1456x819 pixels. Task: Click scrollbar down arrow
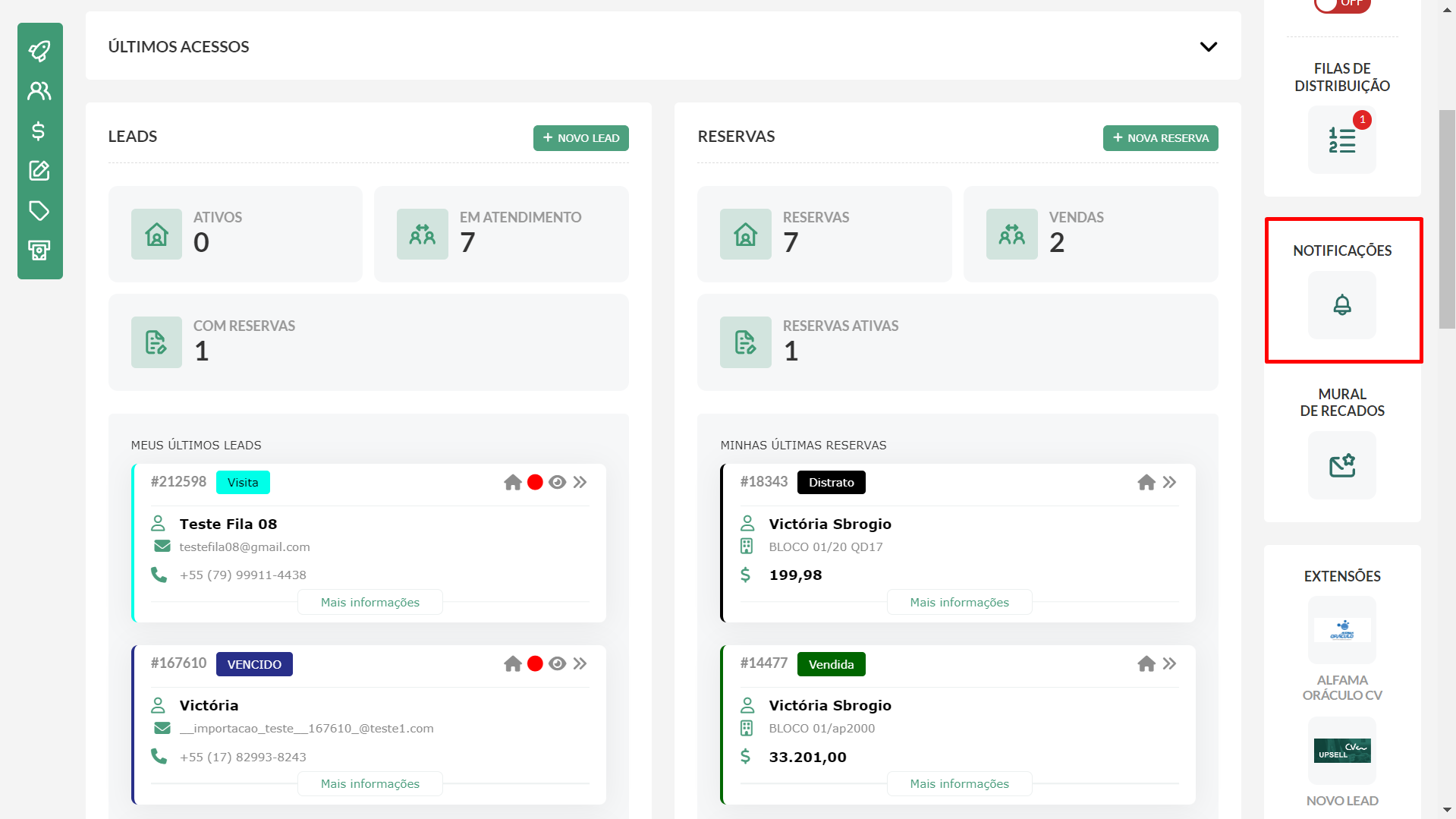(1447, 811)
